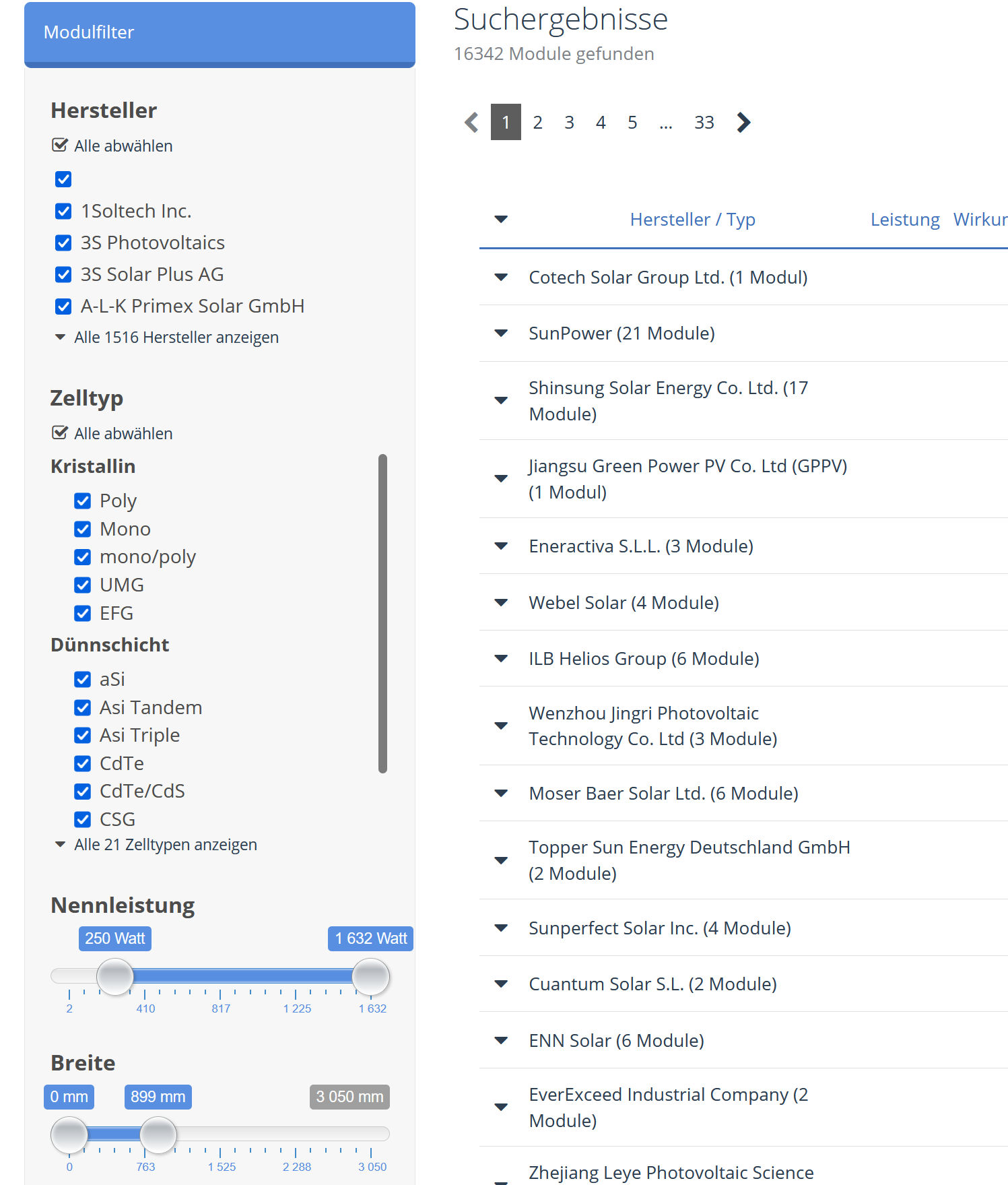Toggle the Asi Triple checkbox
Screen dimensions: 1008x1185
coord(82,735)
